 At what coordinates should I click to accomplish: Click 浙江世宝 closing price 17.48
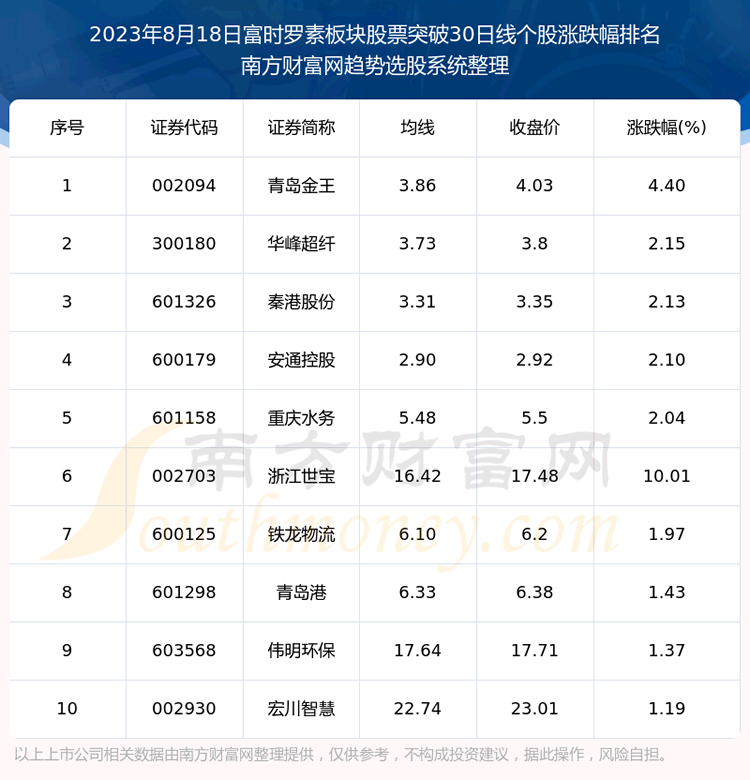pos(535,477)
